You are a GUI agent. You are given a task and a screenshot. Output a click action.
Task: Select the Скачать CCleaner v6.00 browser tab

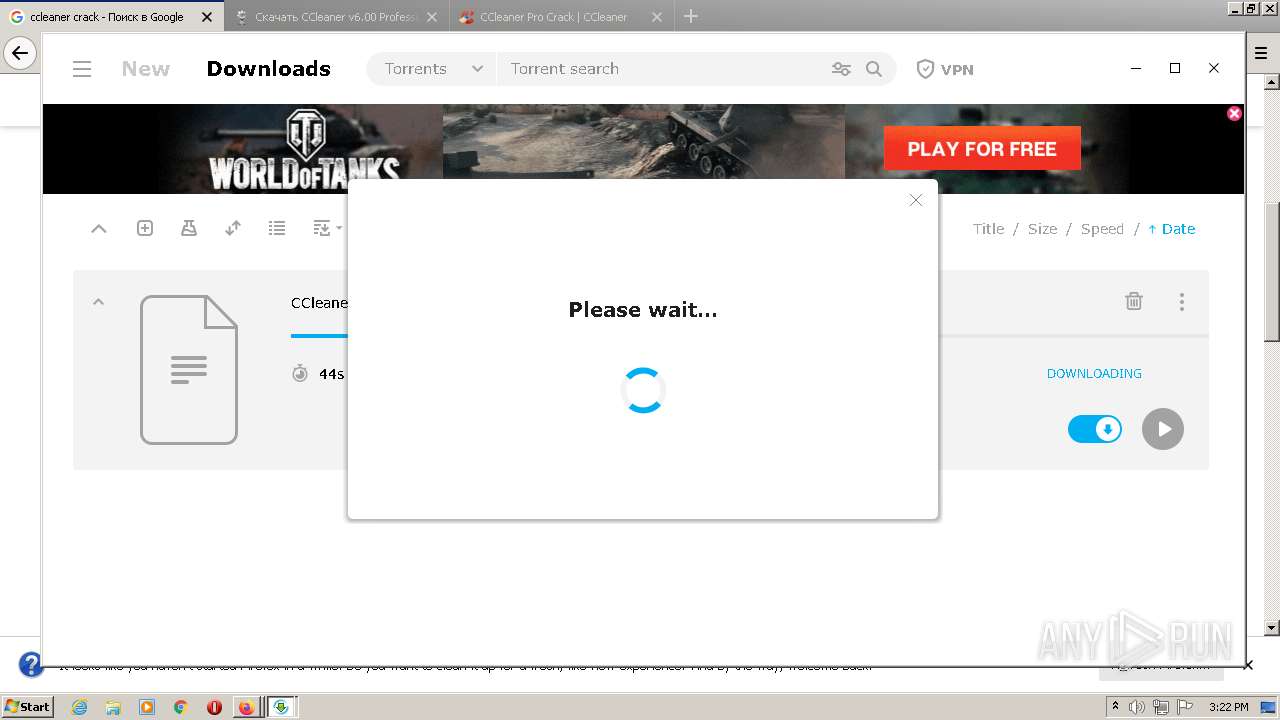(336, 17)
